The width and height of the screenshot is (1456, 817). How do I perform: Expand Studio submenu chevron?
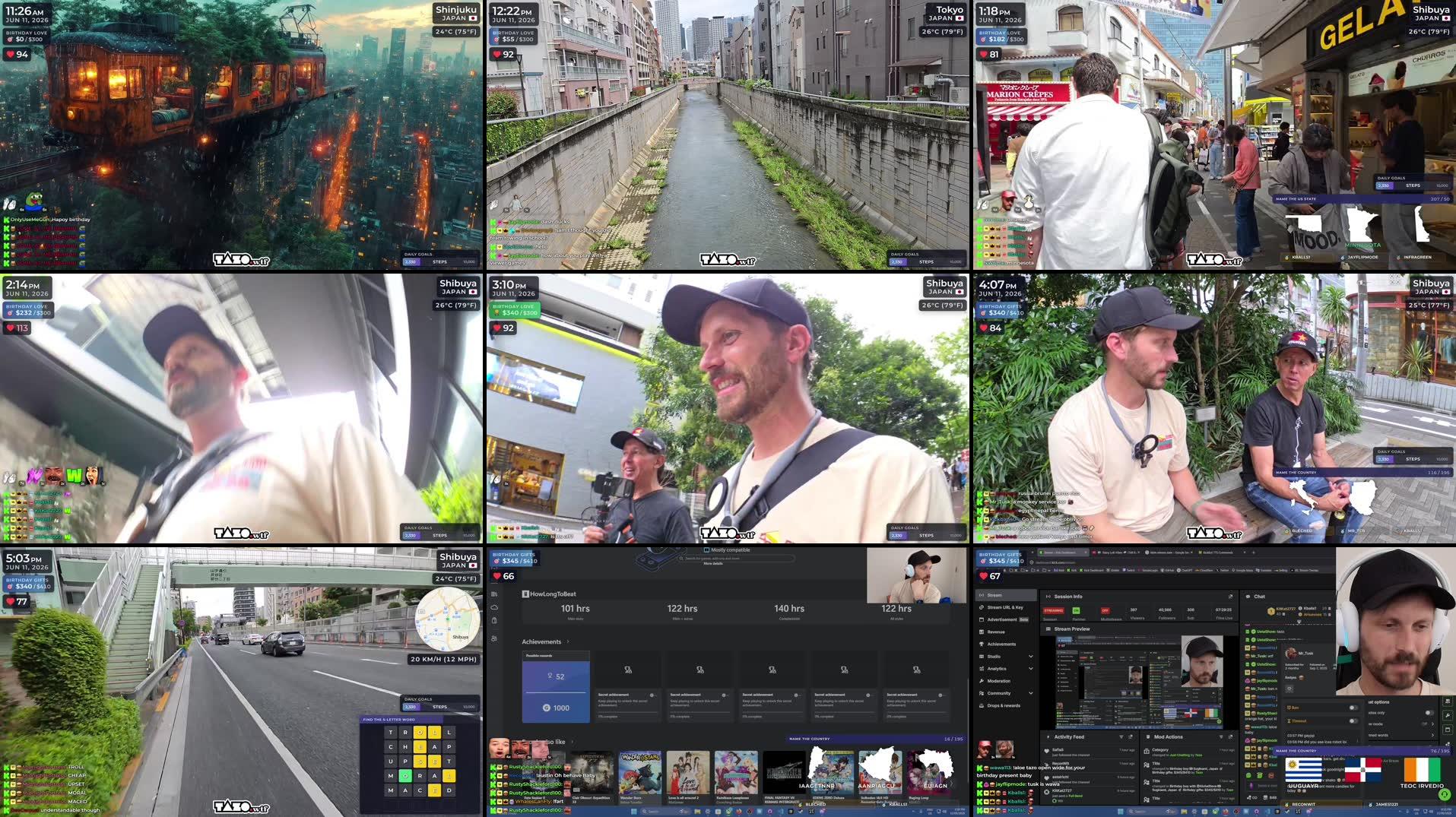coord(1031,657)
